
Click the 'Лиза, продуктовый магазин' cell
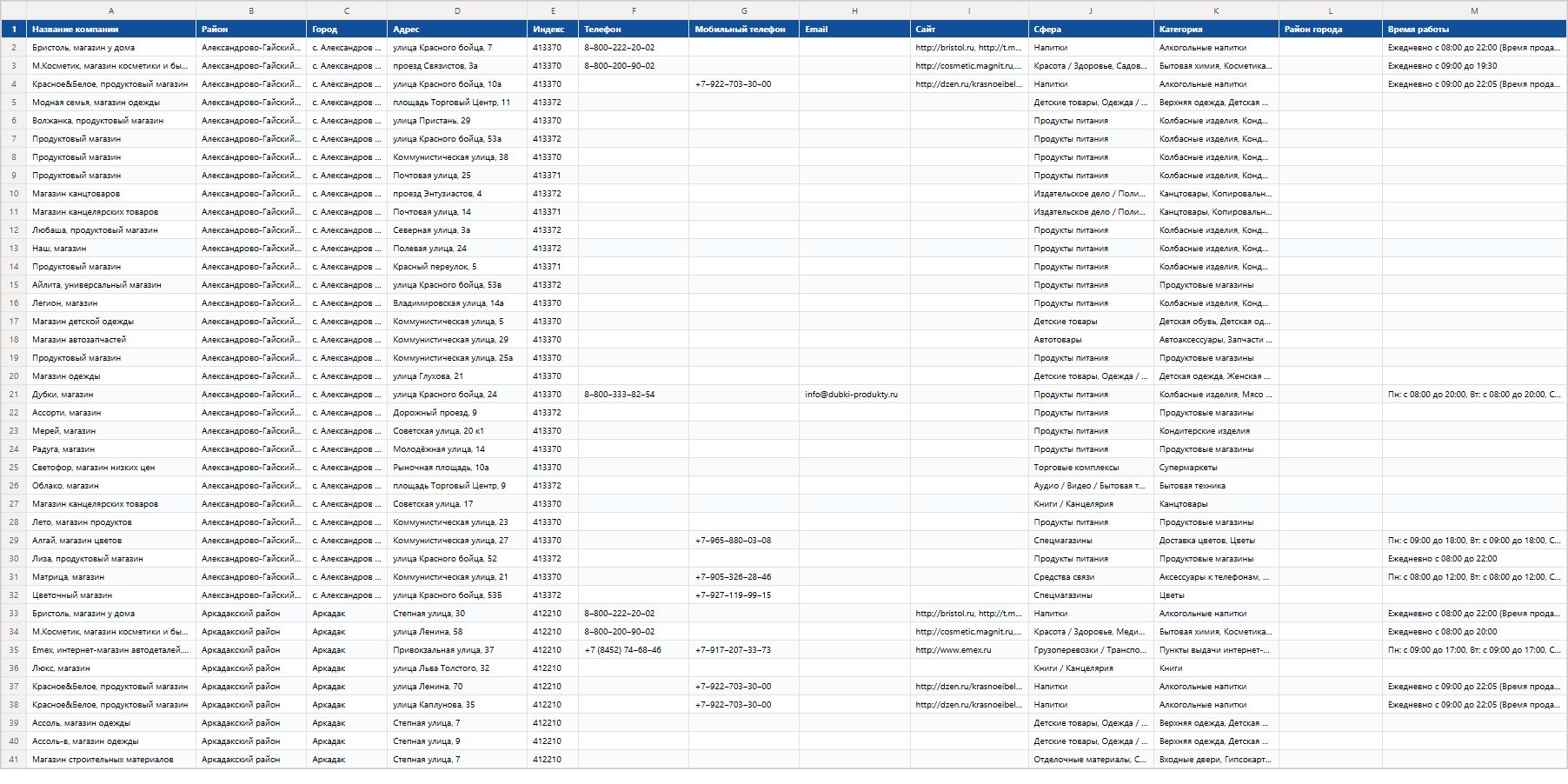[111, 559]
